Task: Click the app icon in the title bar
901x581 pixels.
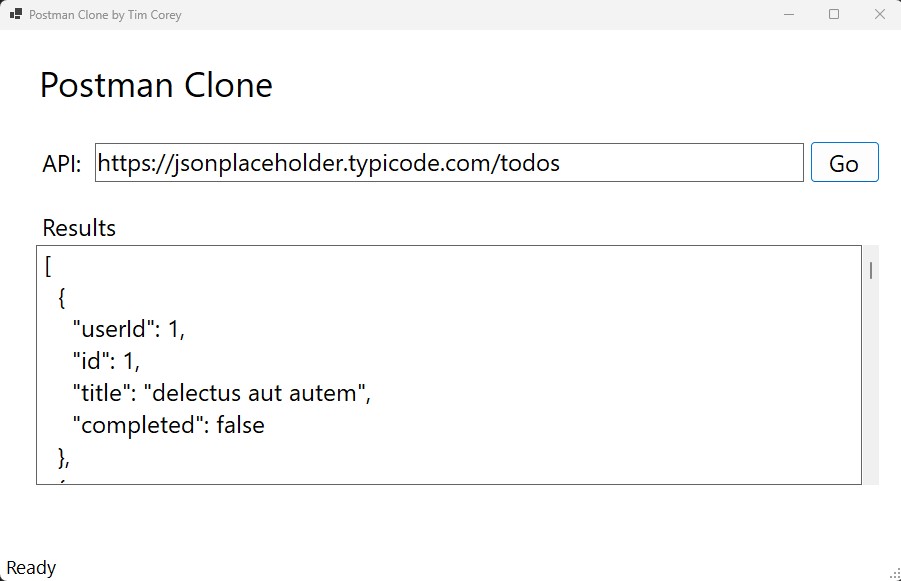Action: (15, 15)
